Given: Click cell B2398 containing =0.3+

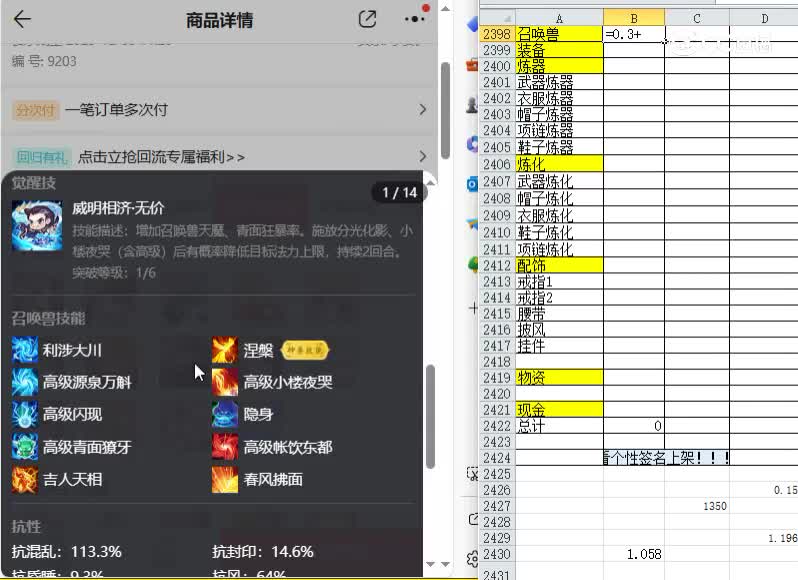Looking at the screenshot, I should pyautogui.click(x=634, y=34).
